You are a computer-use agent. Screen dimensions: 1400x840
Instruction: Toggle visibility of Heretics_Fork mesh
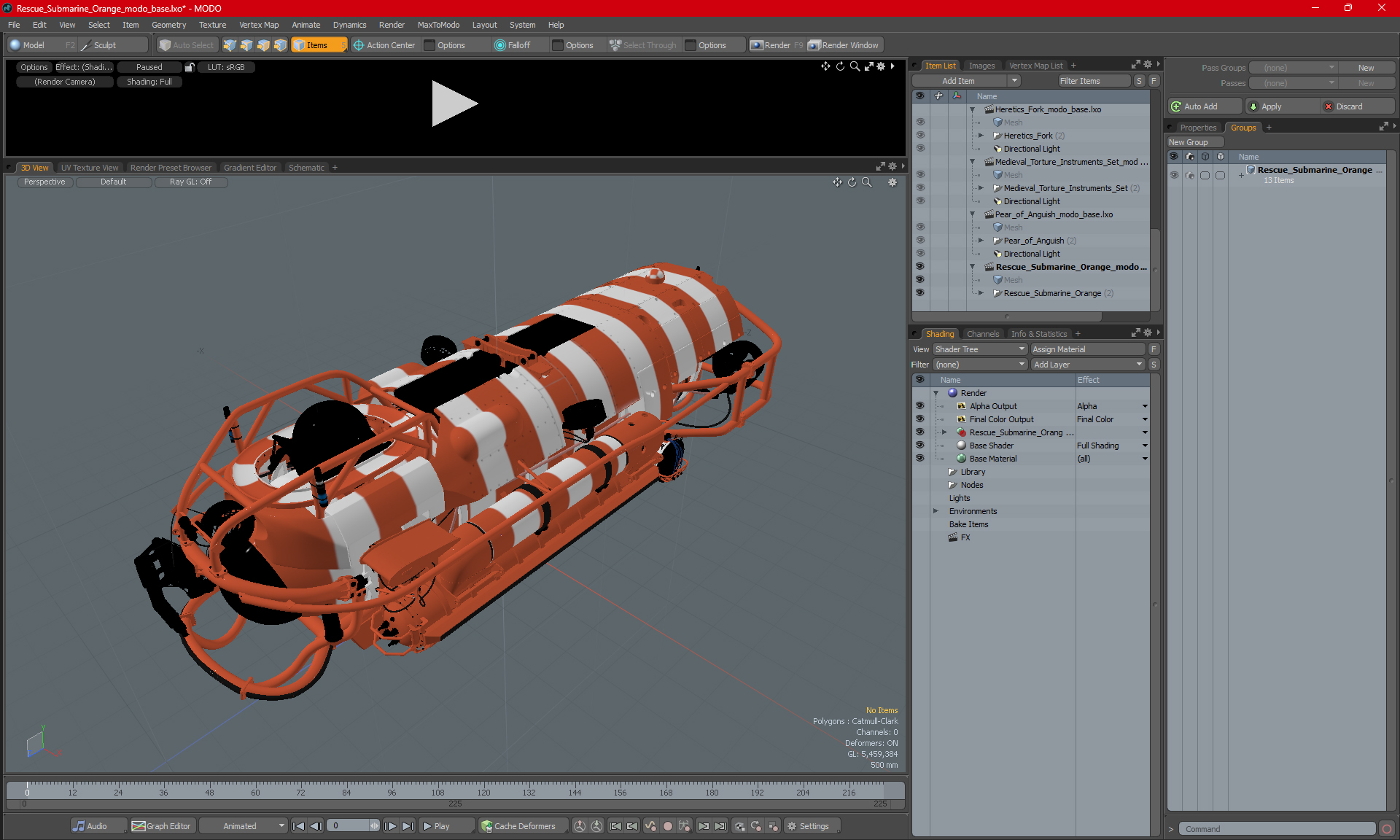click(920, 122)
